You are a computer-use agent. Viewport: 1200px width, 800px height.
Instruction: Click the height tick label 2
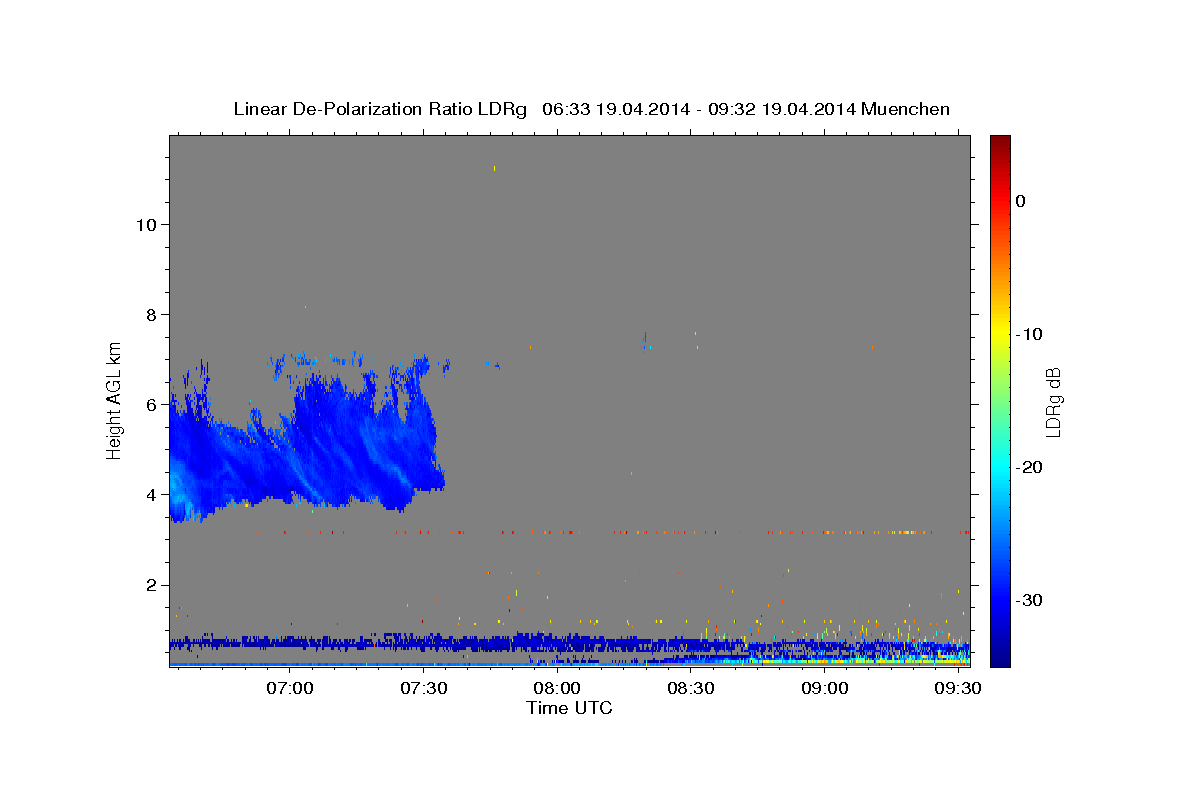pos(149,585)
